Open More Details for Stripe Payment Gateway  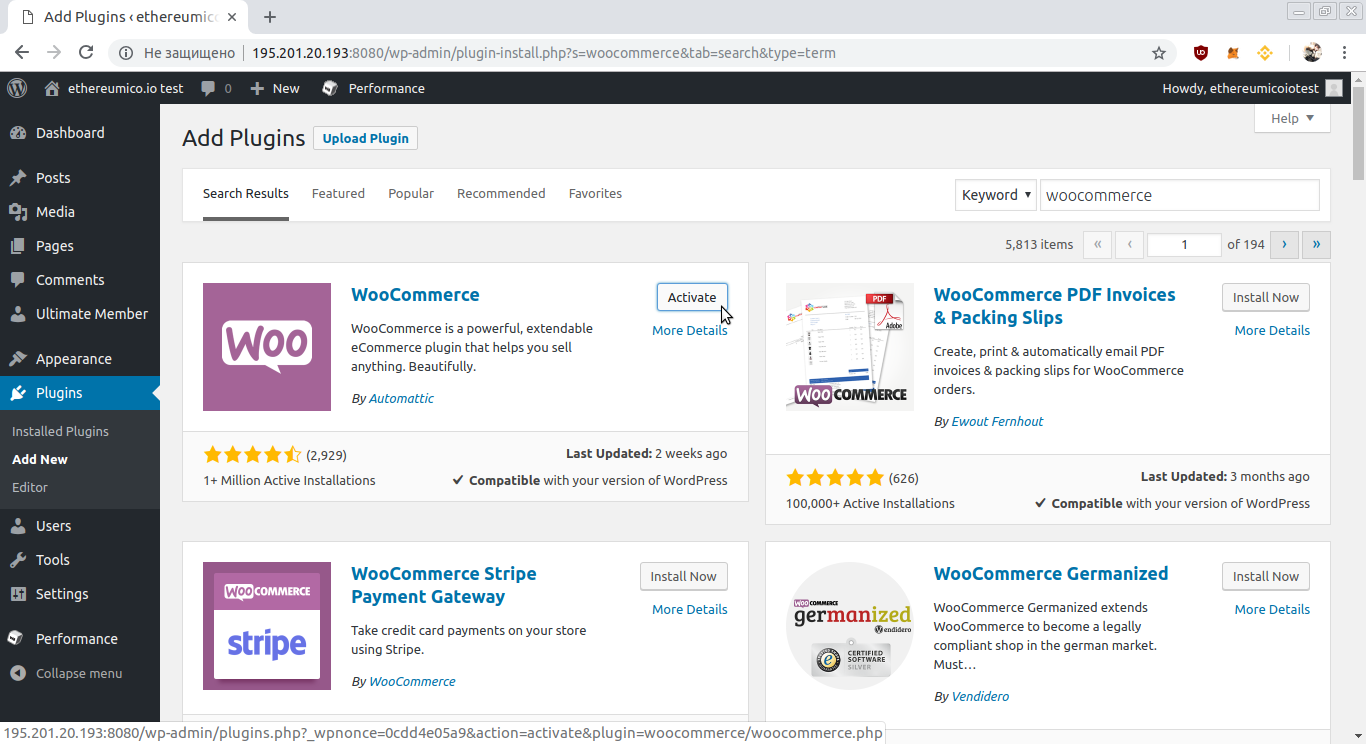coord(690,610)
